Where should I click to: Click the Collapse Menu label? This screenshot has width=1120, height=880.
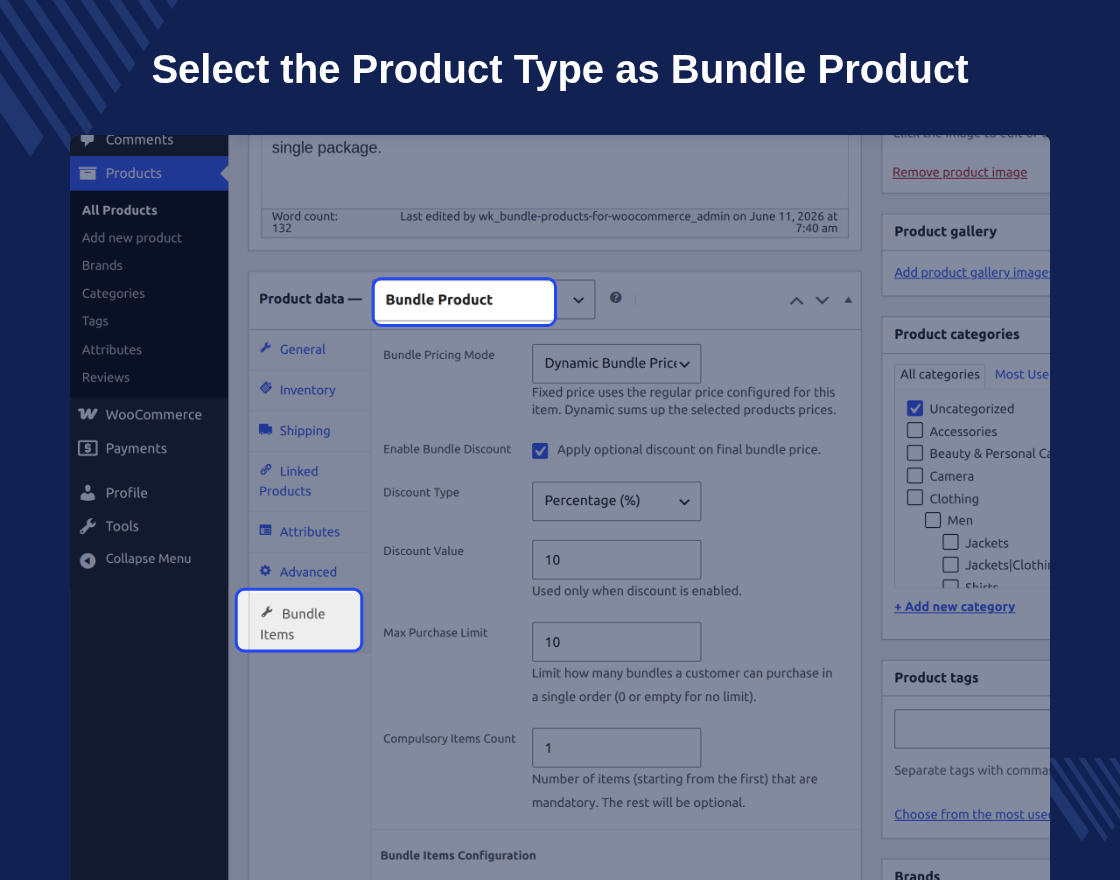pyautogui.click(x=149, y=559)
